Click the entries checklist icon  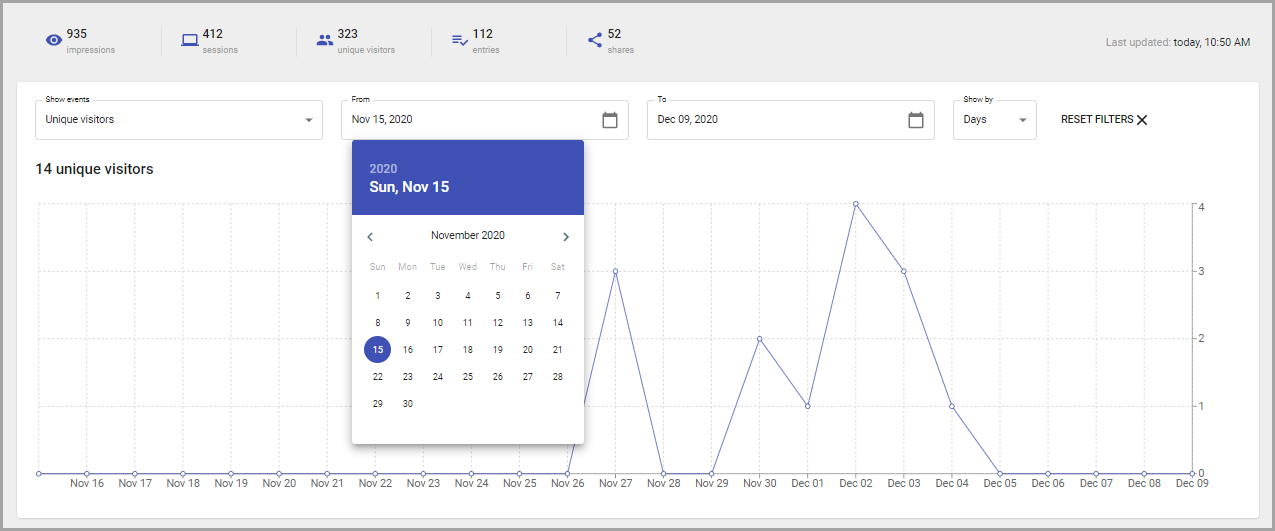(x=460, y=41)
